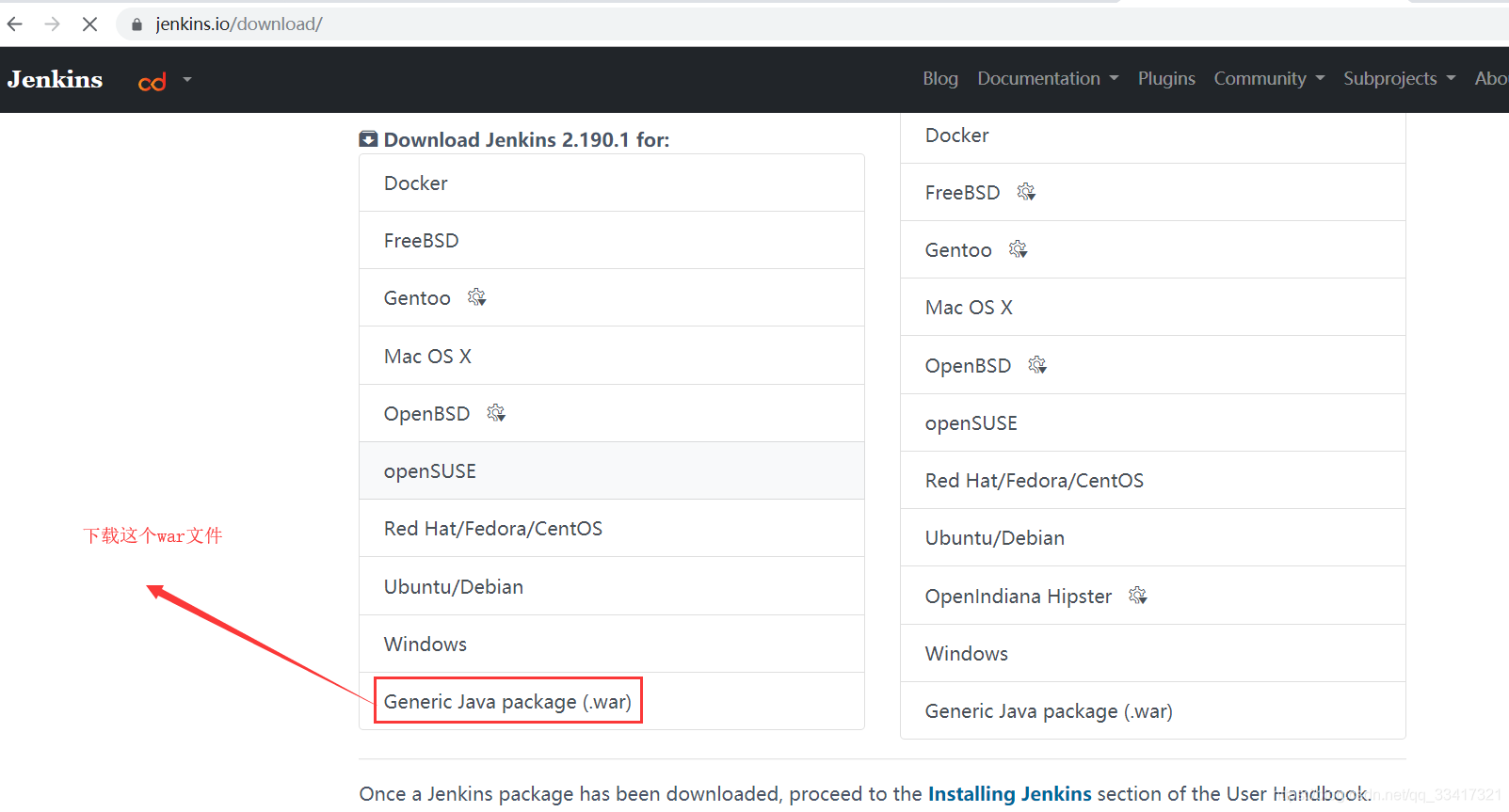
Task: Select Gentoo in the right download list
Action: [x=1153, y=250]
